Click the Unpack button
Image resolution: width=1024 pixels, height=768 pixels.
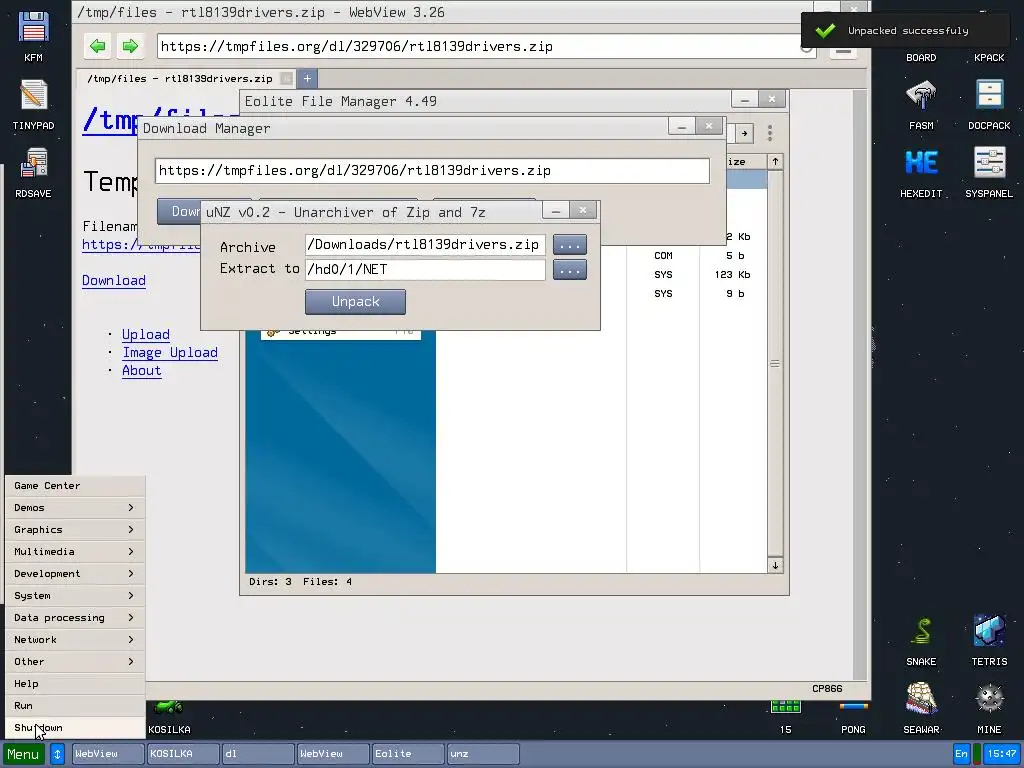point(355,302)
